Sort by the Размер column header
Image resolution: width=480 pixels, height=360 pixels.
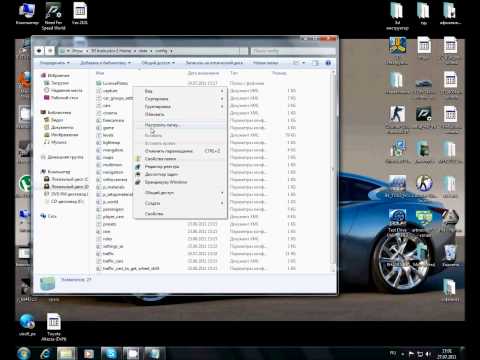coord(279,73)
